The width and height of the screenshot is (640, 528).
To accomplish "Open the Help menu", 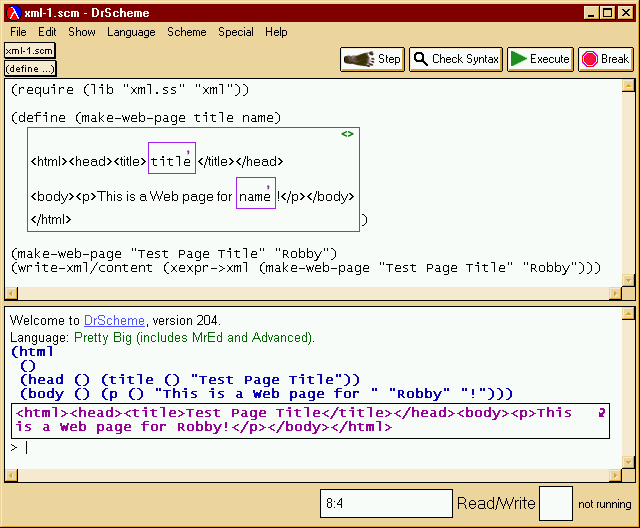I will [276, 32].
